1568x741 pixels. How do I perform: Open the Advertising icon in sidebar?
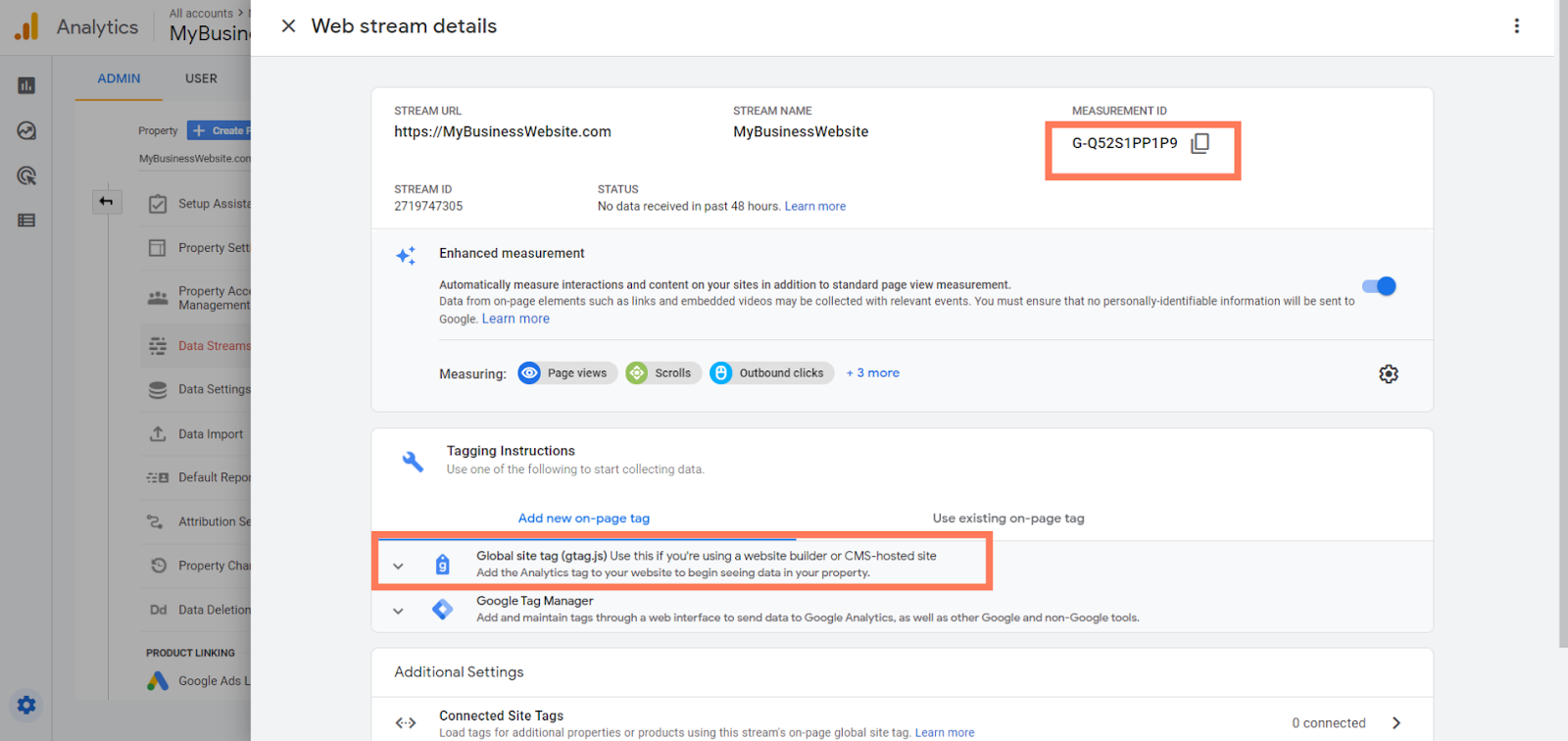[26, 176]
